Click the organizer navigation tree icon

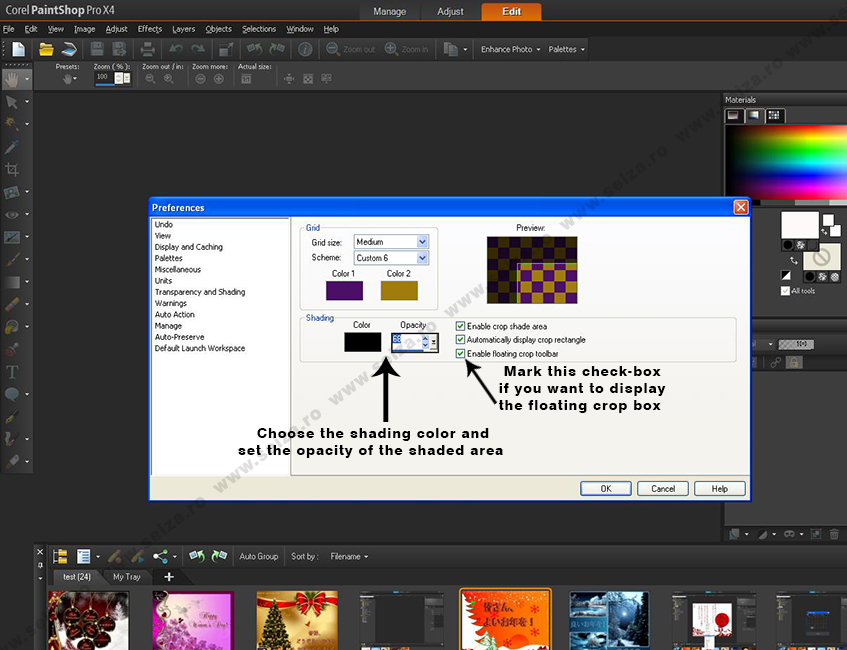coord(60,556)
